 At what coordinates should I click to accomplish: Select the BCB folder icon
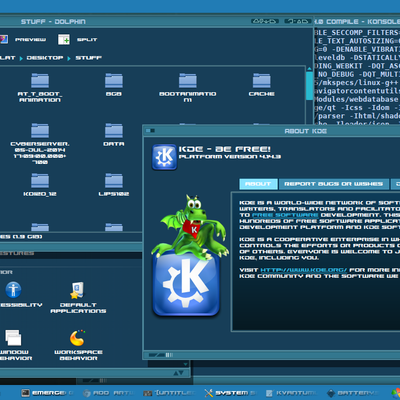[114, 80]
